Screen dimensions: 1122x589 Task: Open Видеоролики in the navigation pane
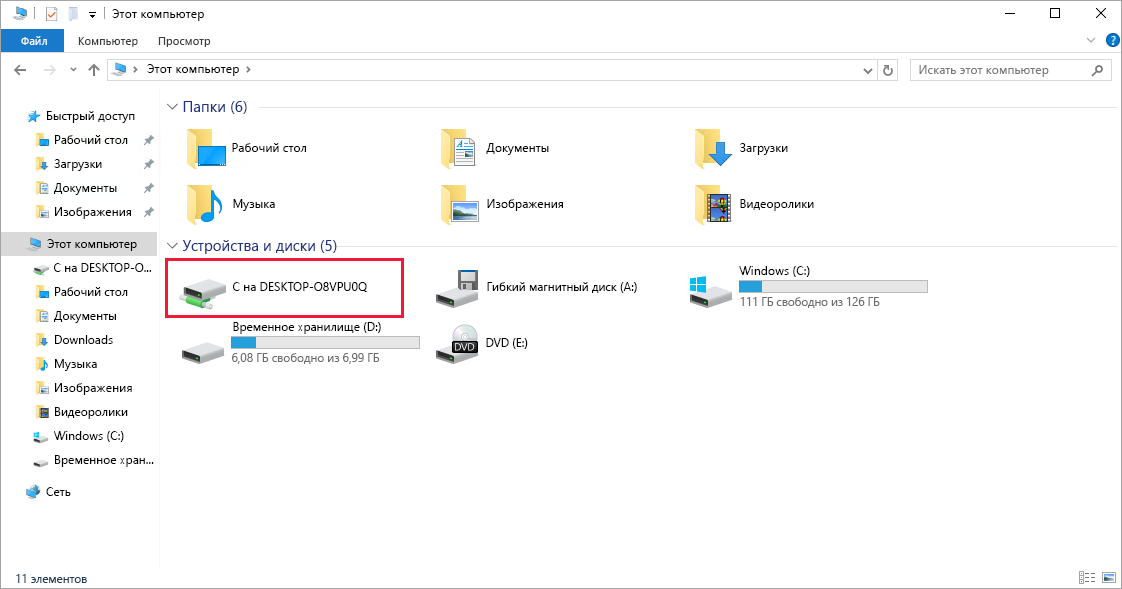tap(90, 412)
